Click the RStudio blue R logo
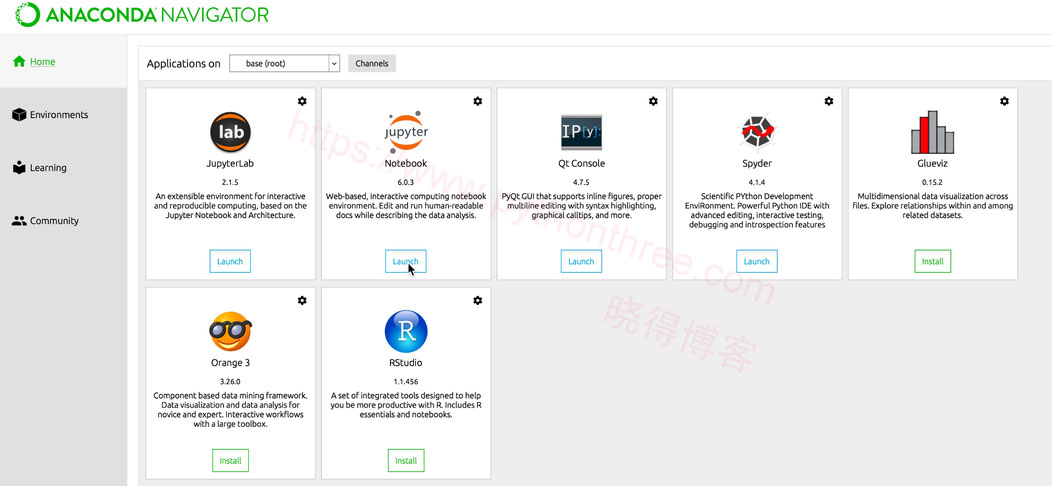 [406, 332]
